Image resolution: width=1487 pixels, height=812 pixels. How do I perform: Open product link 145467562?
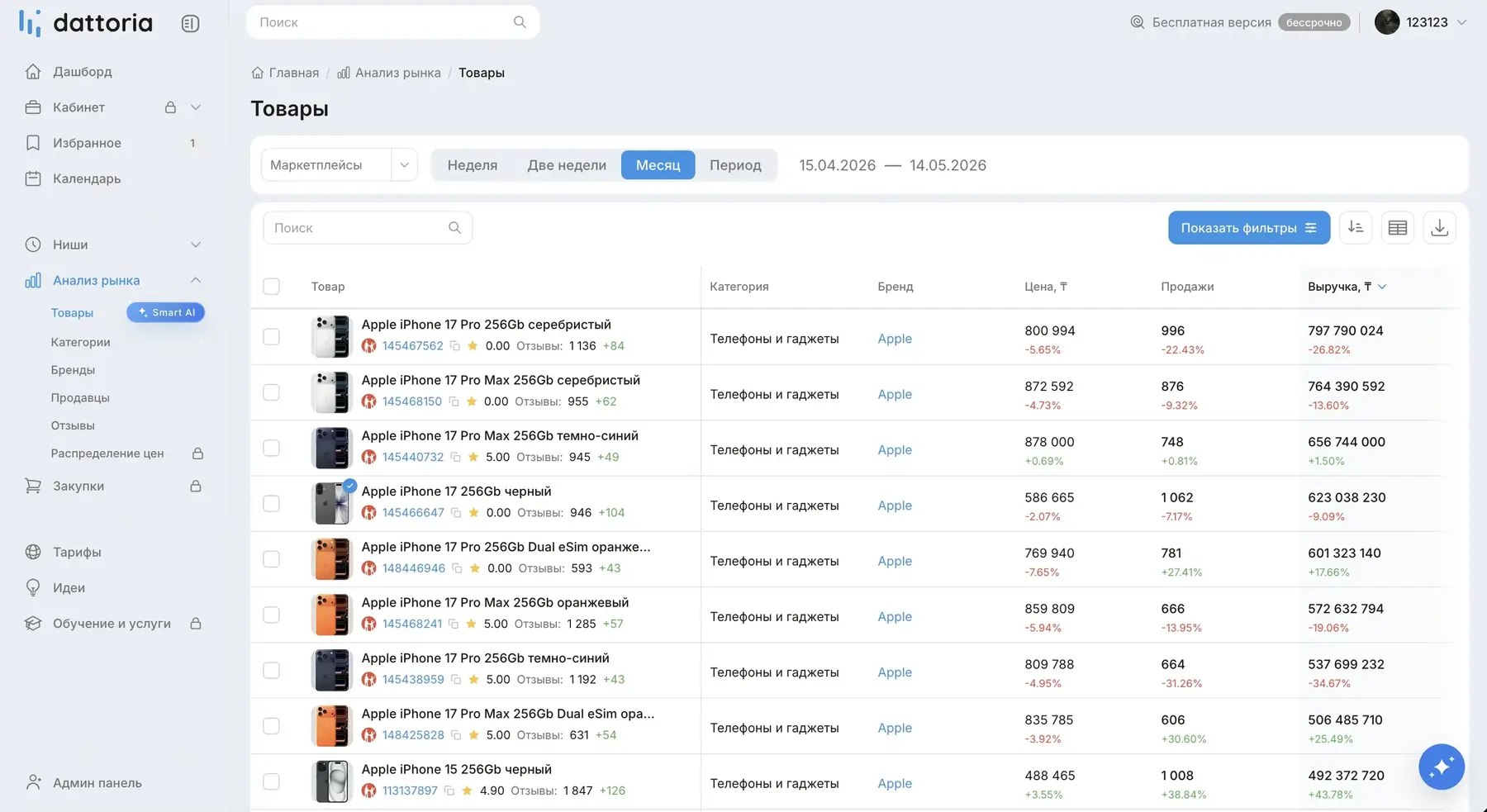pyautogui.click(x=413, y=346)
